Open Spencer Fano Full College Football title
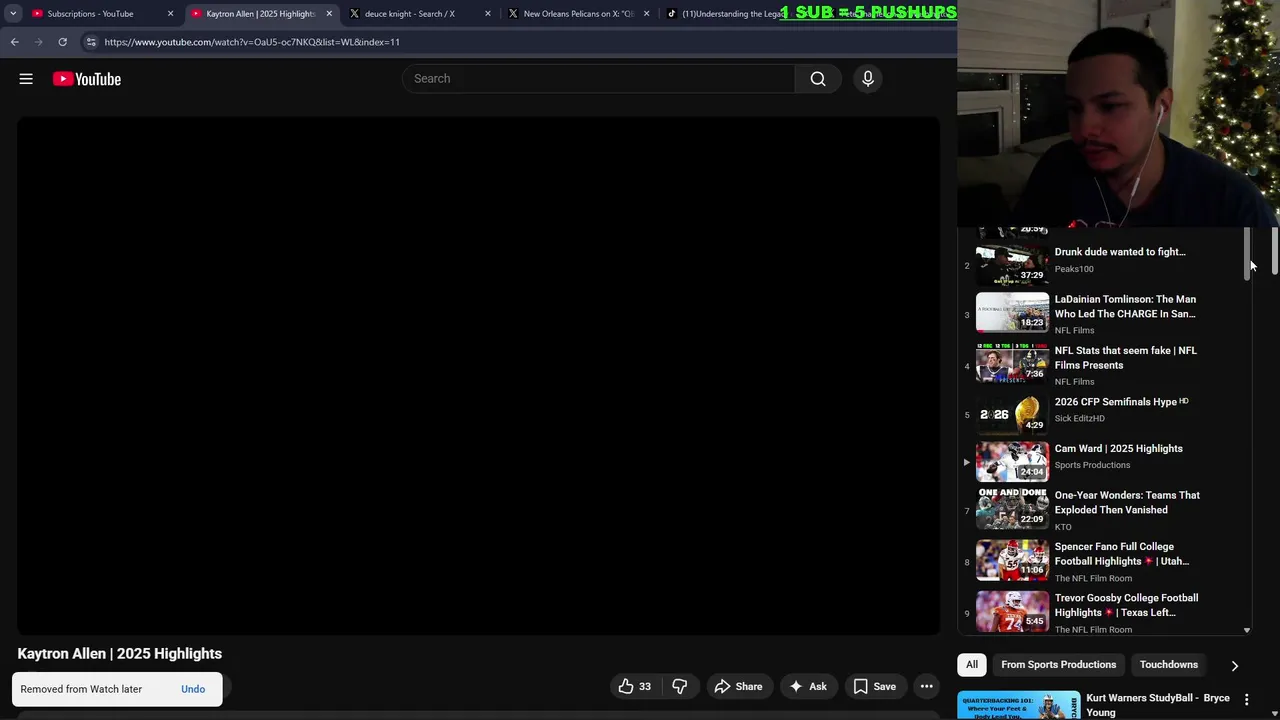 (1122, 554)
